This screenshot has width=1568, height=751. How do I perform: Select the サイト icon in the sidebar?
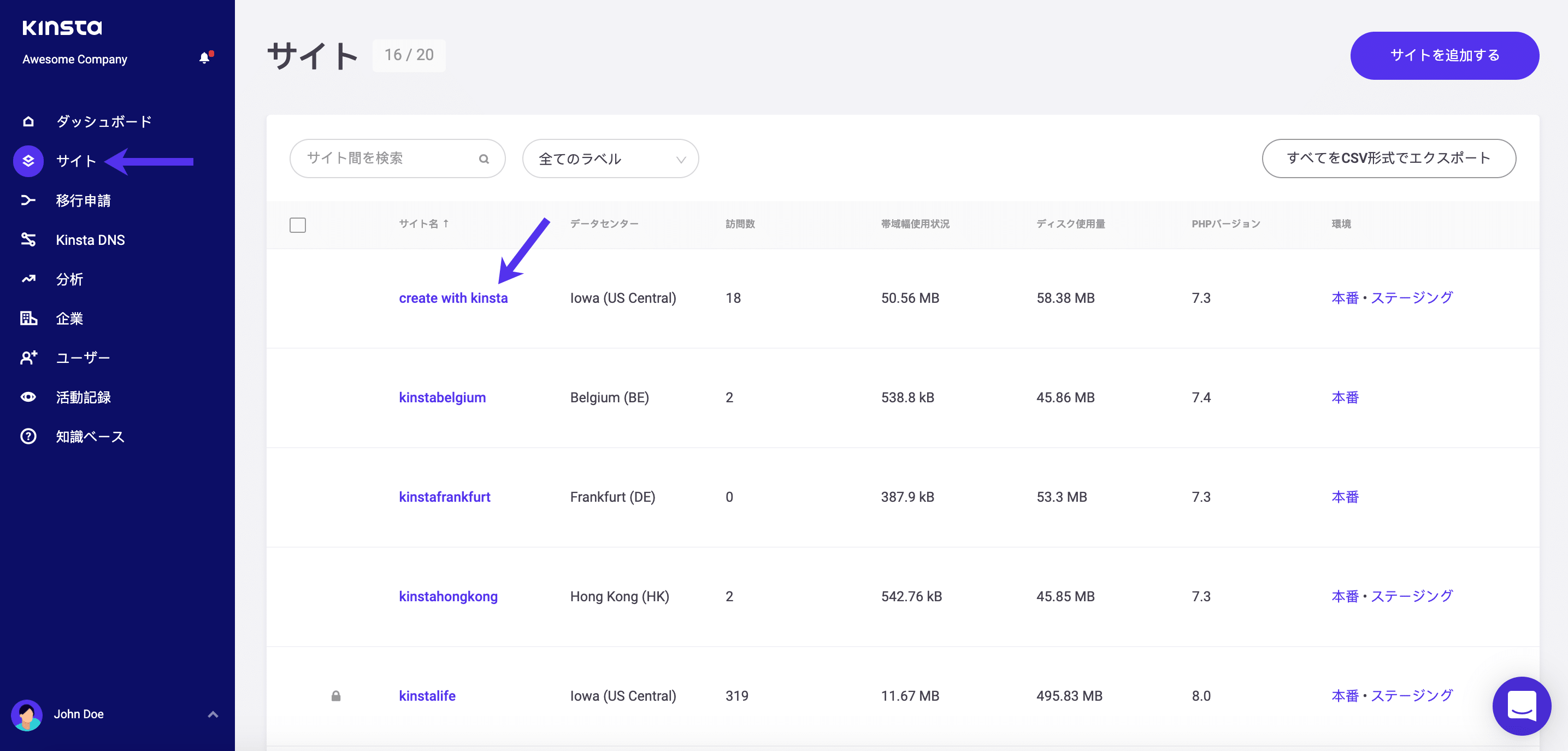[x=28, y=161]
